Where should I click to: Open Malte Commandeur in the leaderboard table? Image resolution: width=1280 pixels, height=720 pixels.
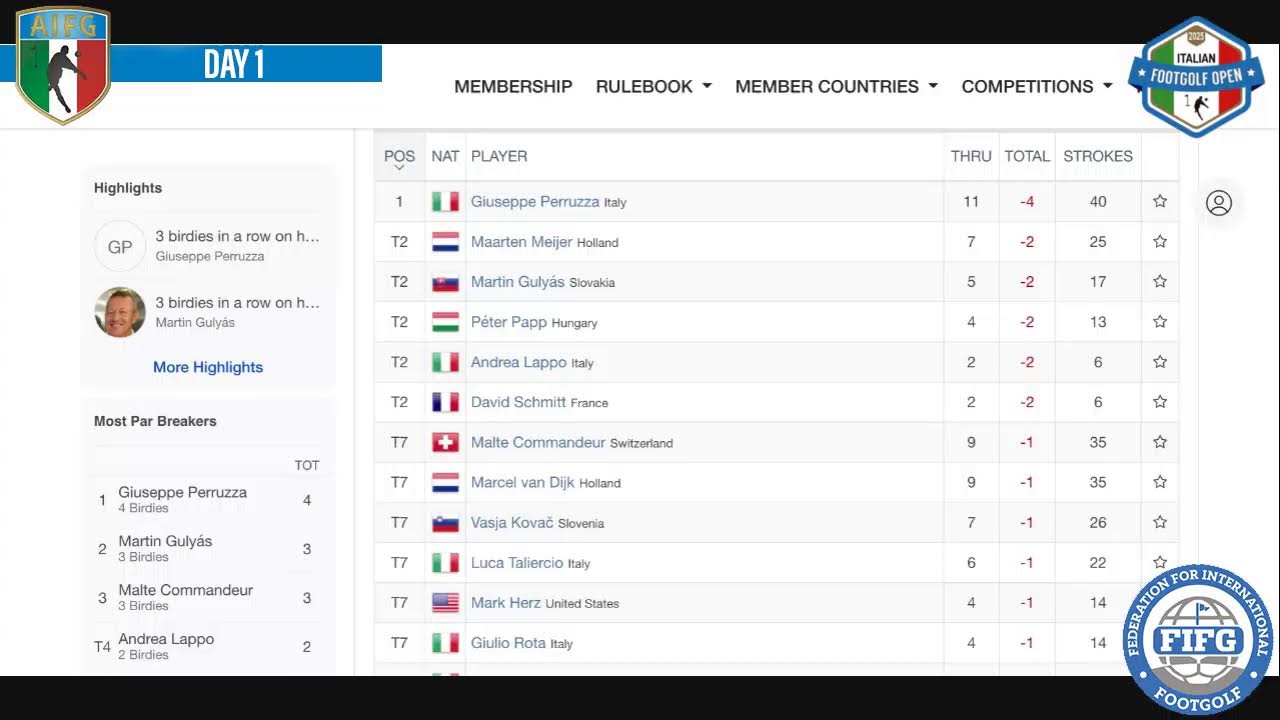coord(538,442)
